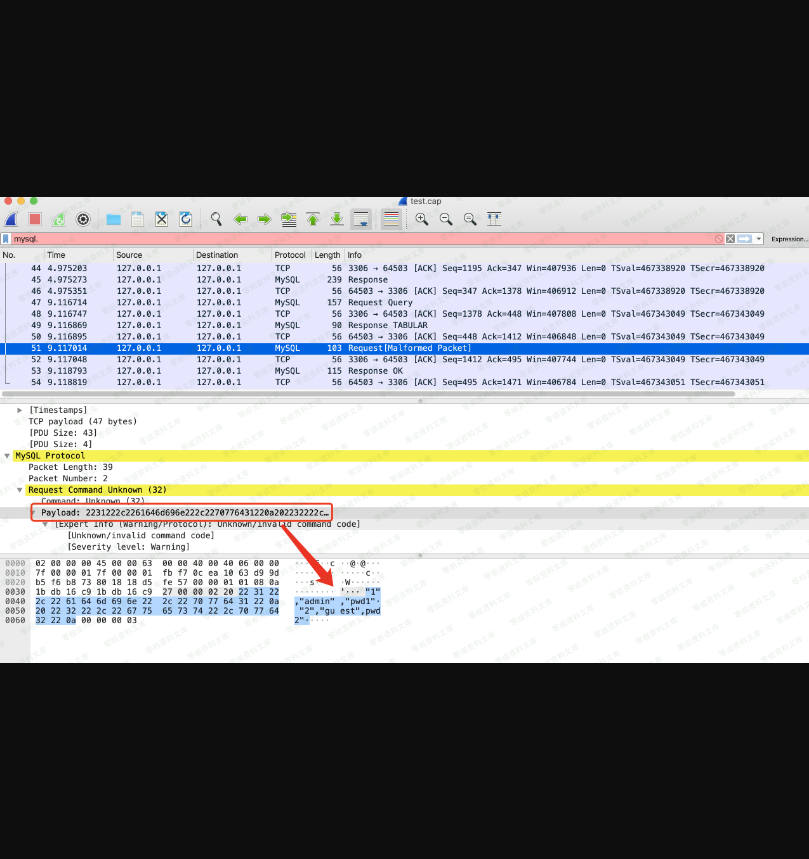Reload the current capture file
The image size is (809, 859).
coord(185,219)
